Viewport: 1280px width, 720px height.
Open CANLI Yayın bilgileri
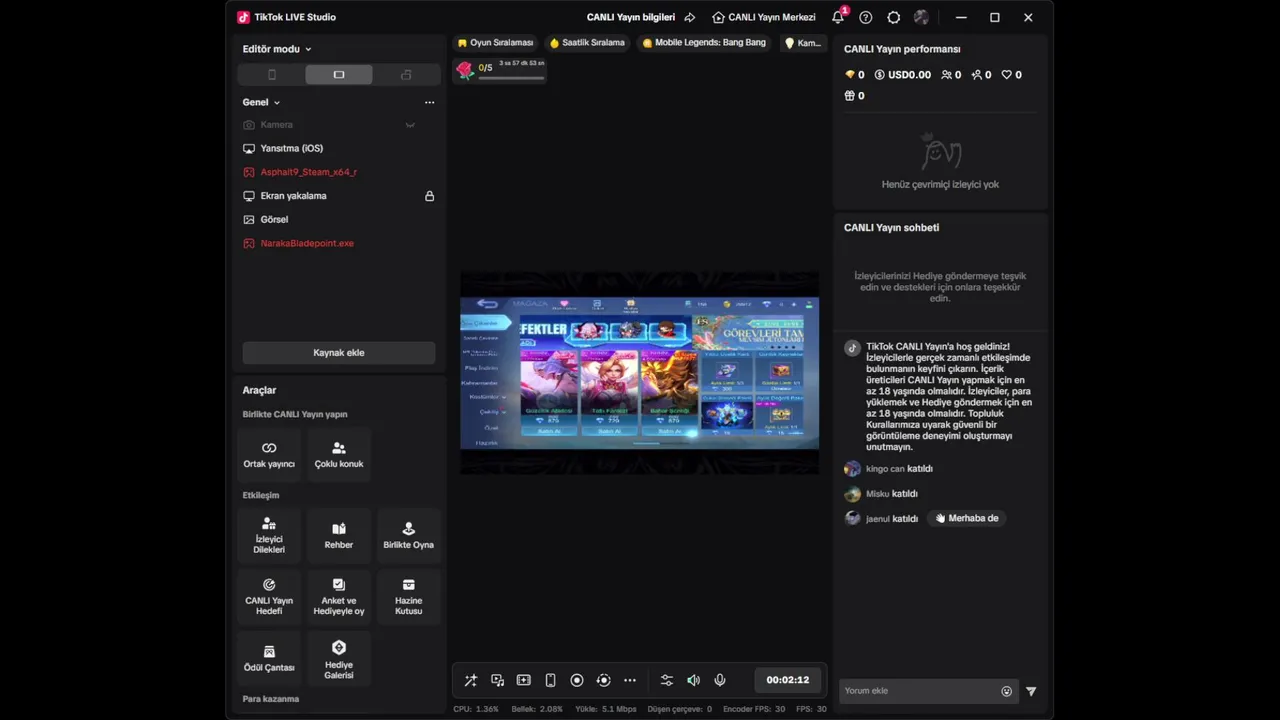tap(631, 17)
